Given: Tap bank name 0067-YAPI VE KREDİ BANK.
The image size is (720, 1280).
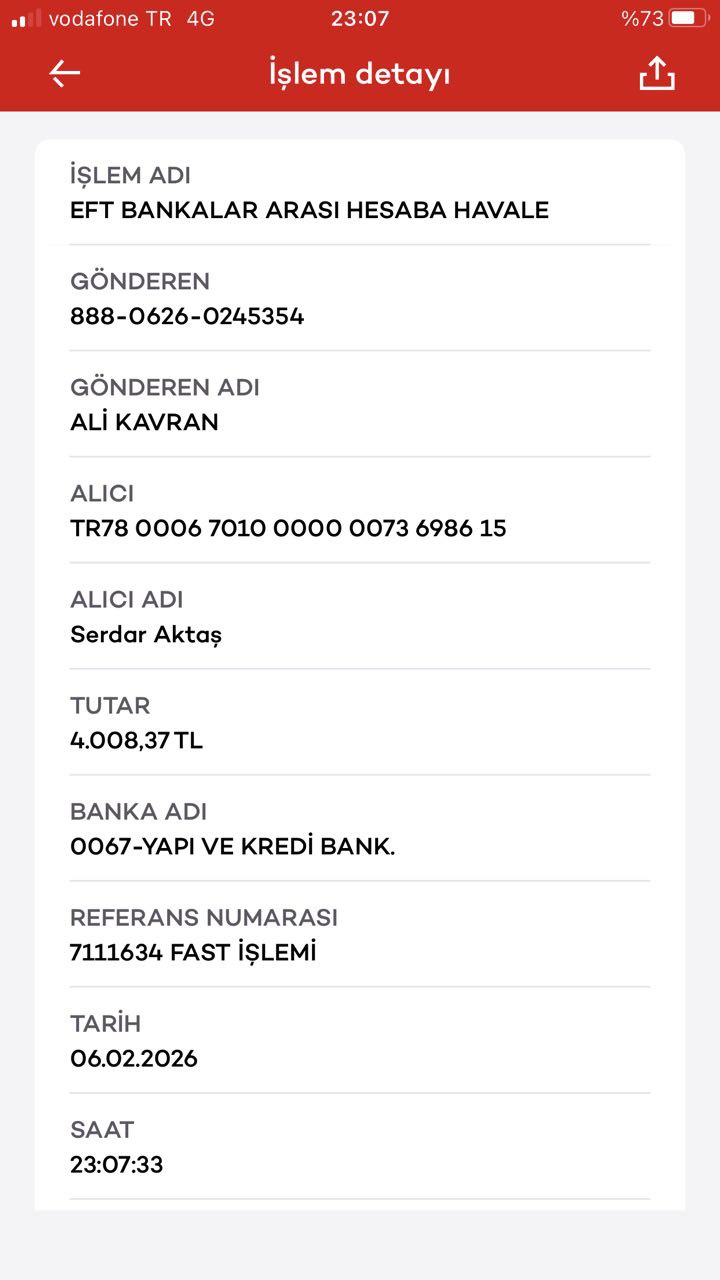Looking at the screenshot, I should click(x=233, y=847).
